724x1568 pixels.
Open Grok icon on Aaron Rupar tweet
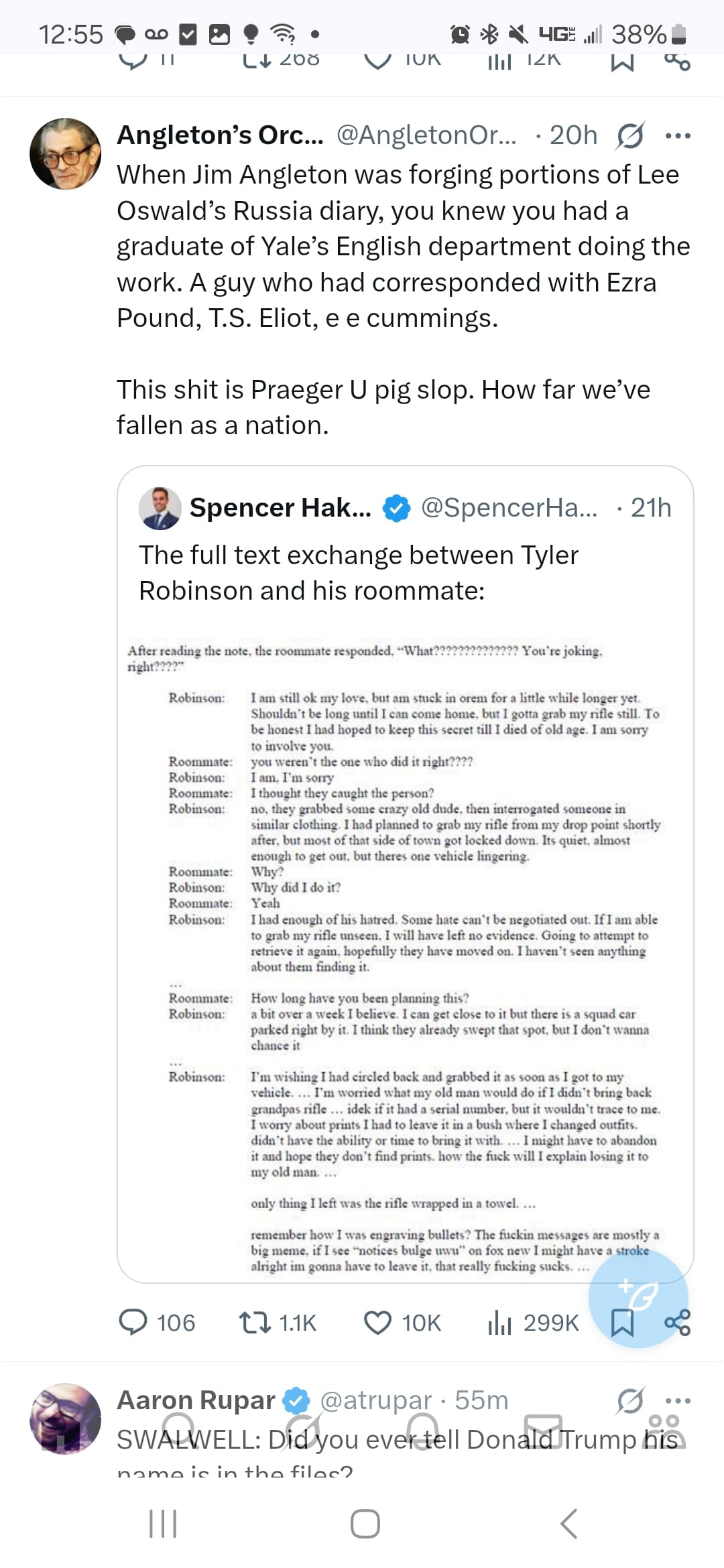point(630,1400)
